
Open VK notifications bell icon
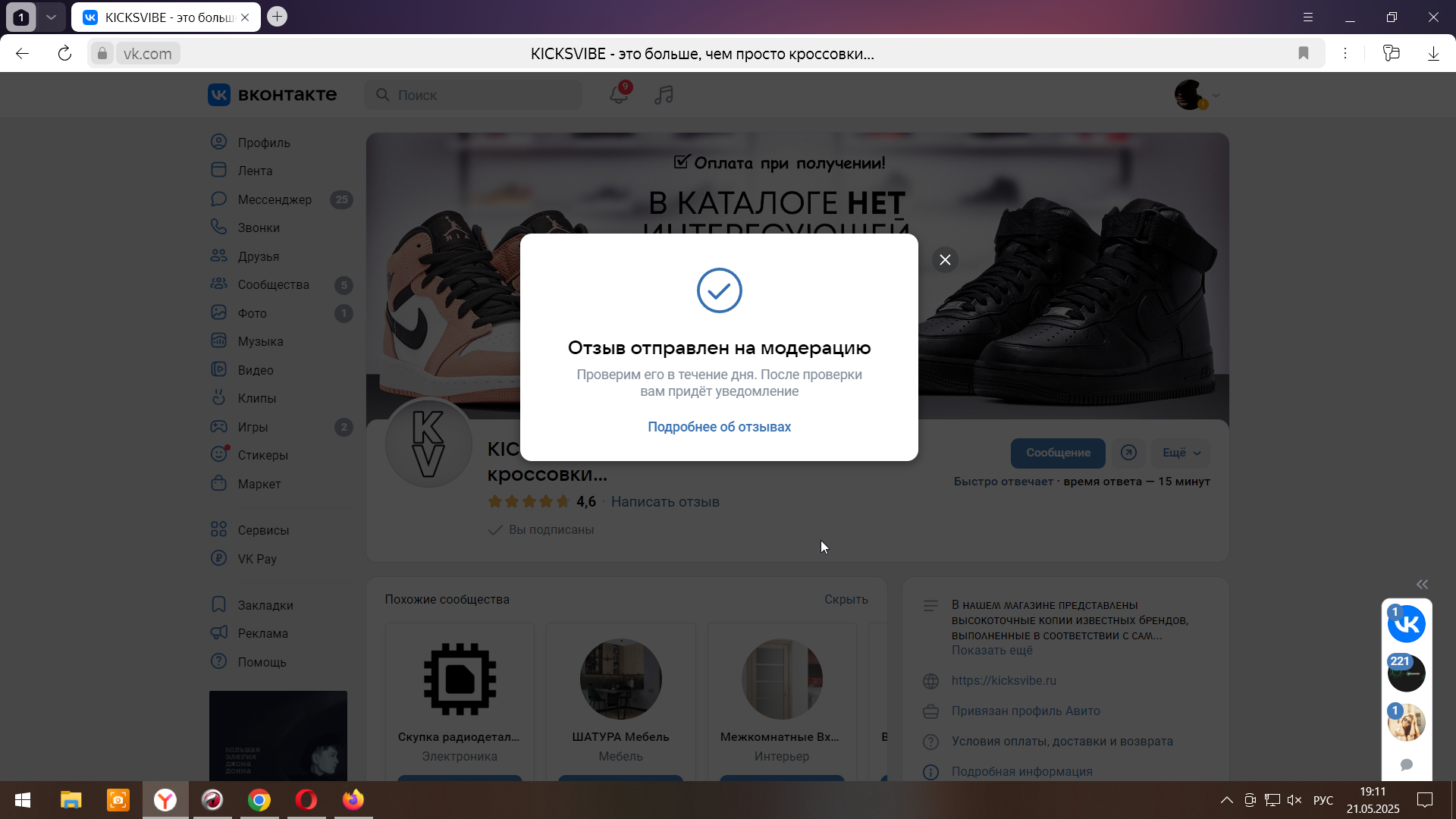[x=619, y=94]
